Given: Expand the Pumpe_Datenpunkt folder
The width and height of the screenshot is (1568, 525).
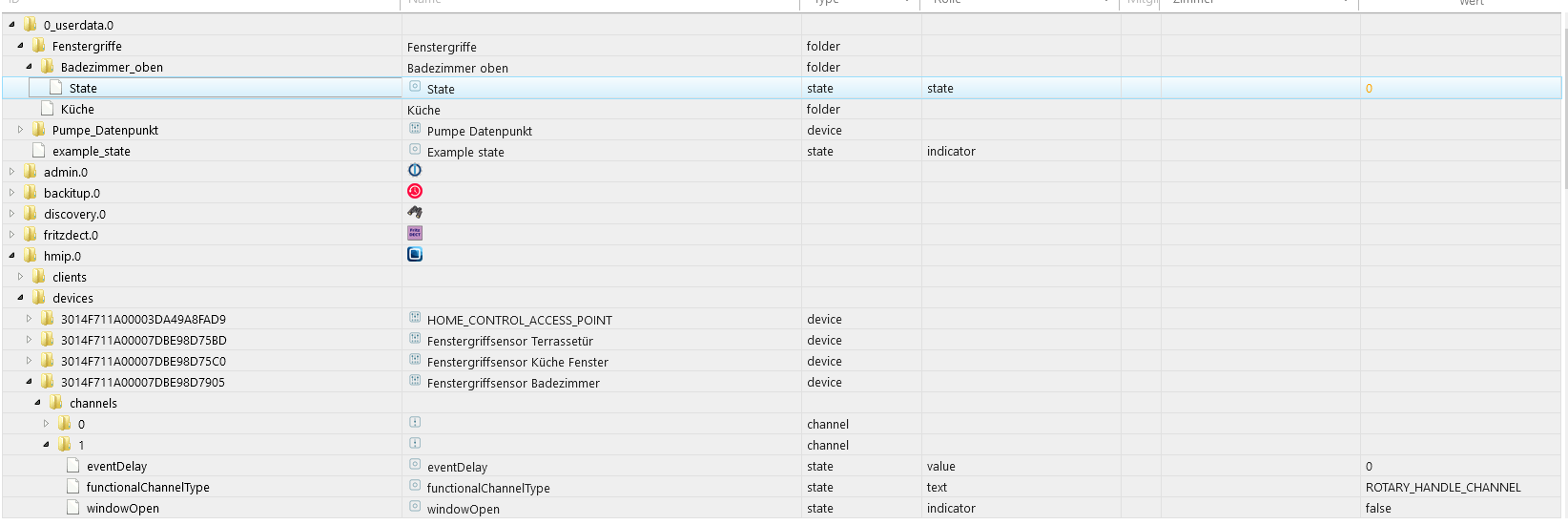Looking at the screenshot, I should pyautogui.click(x=20, y=130).
